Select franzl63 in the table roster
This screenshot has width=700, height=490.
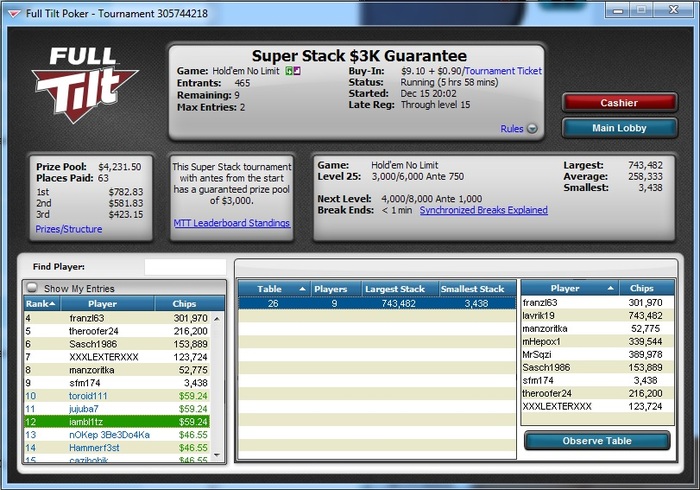coord(598,303)
